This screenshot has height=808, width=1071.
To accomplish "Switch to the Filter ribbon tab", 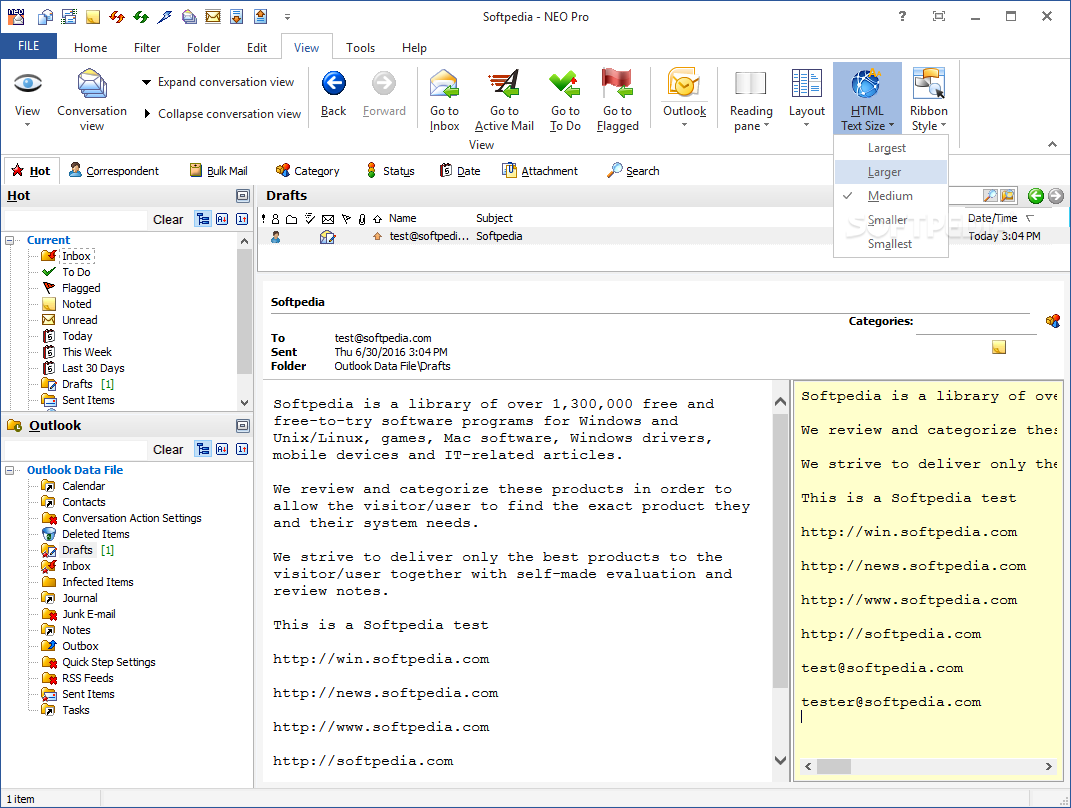I will tap(147, 48).
